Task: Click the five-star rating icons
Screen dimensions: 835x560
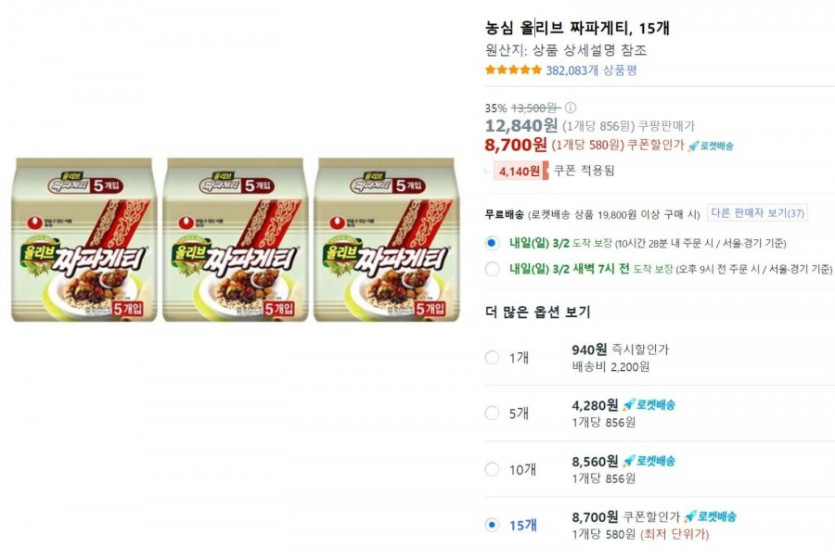Action: click(x=513, y=70)
